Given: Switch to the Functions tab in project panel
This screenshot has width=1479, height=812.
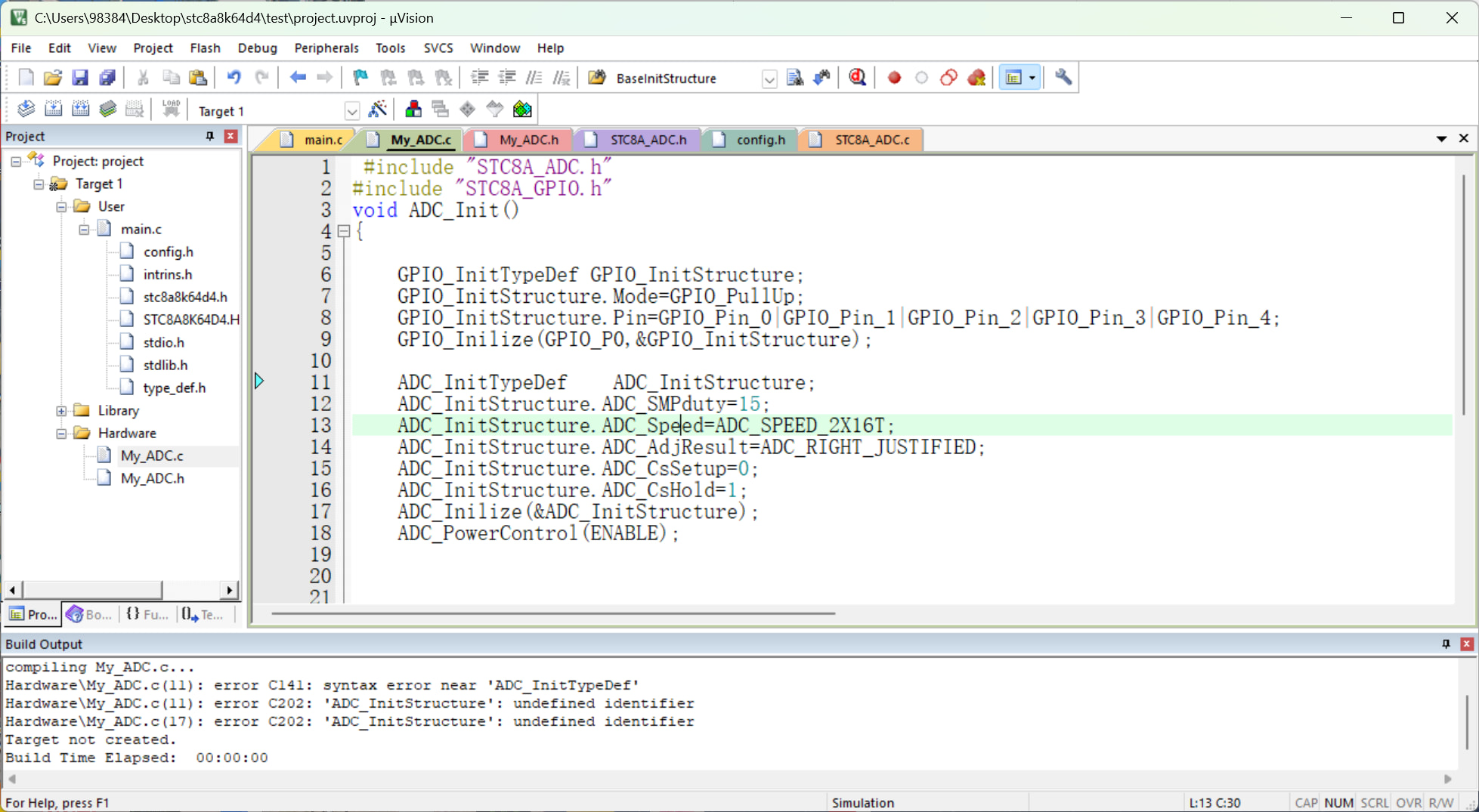Looking at the screenshot, I should tap(147, 614).
